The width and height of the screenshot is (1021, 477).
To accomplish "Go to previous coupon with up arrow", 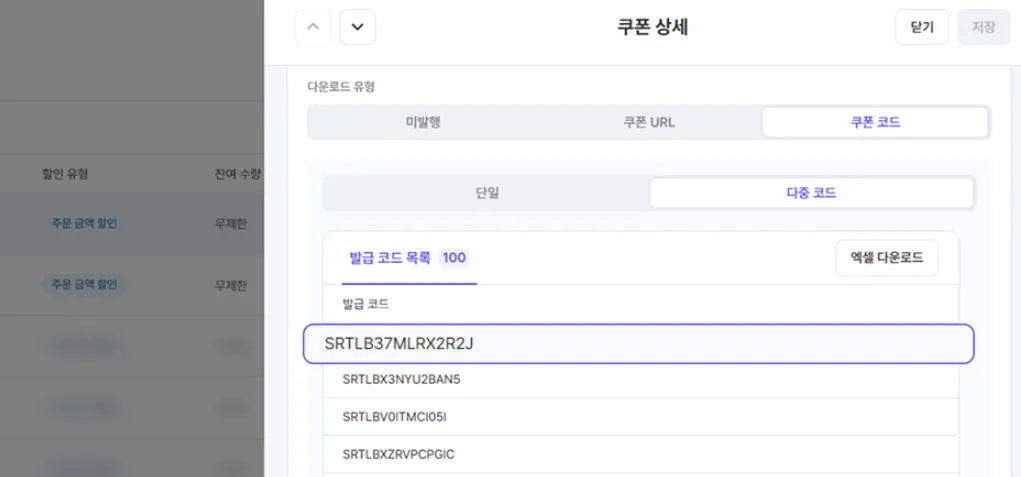I will click(313, 27).
